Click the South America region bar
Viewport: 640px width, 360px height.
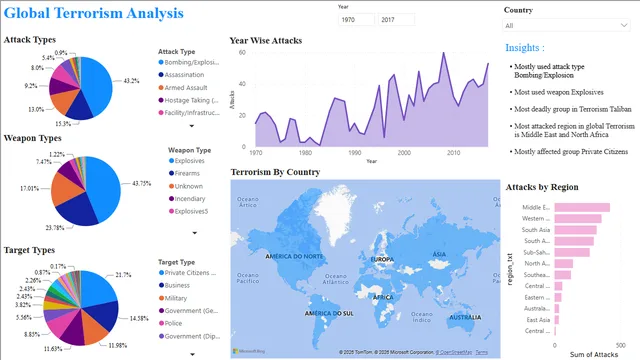[x=574, y=241]
